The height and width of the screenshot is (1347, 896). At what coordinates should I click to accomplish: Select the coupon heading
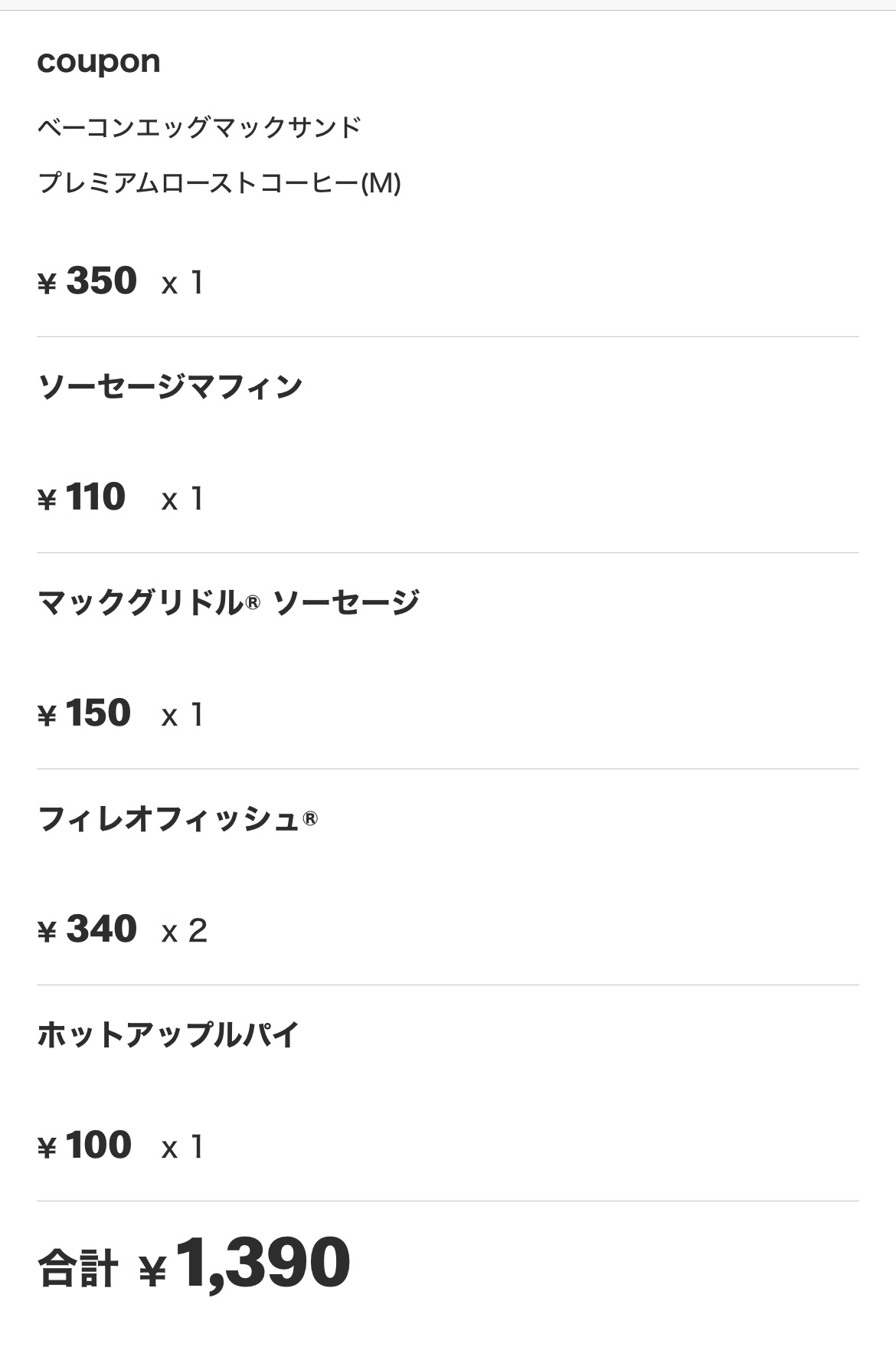99,62
